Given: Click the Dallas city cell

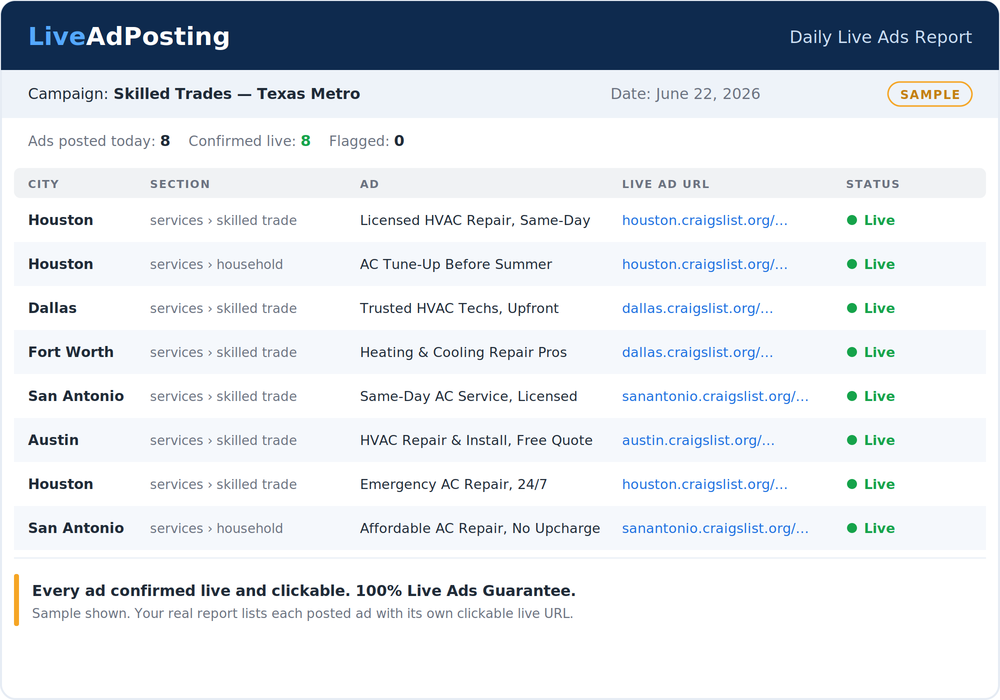Looking at the screenshot, I should [52, 308].
